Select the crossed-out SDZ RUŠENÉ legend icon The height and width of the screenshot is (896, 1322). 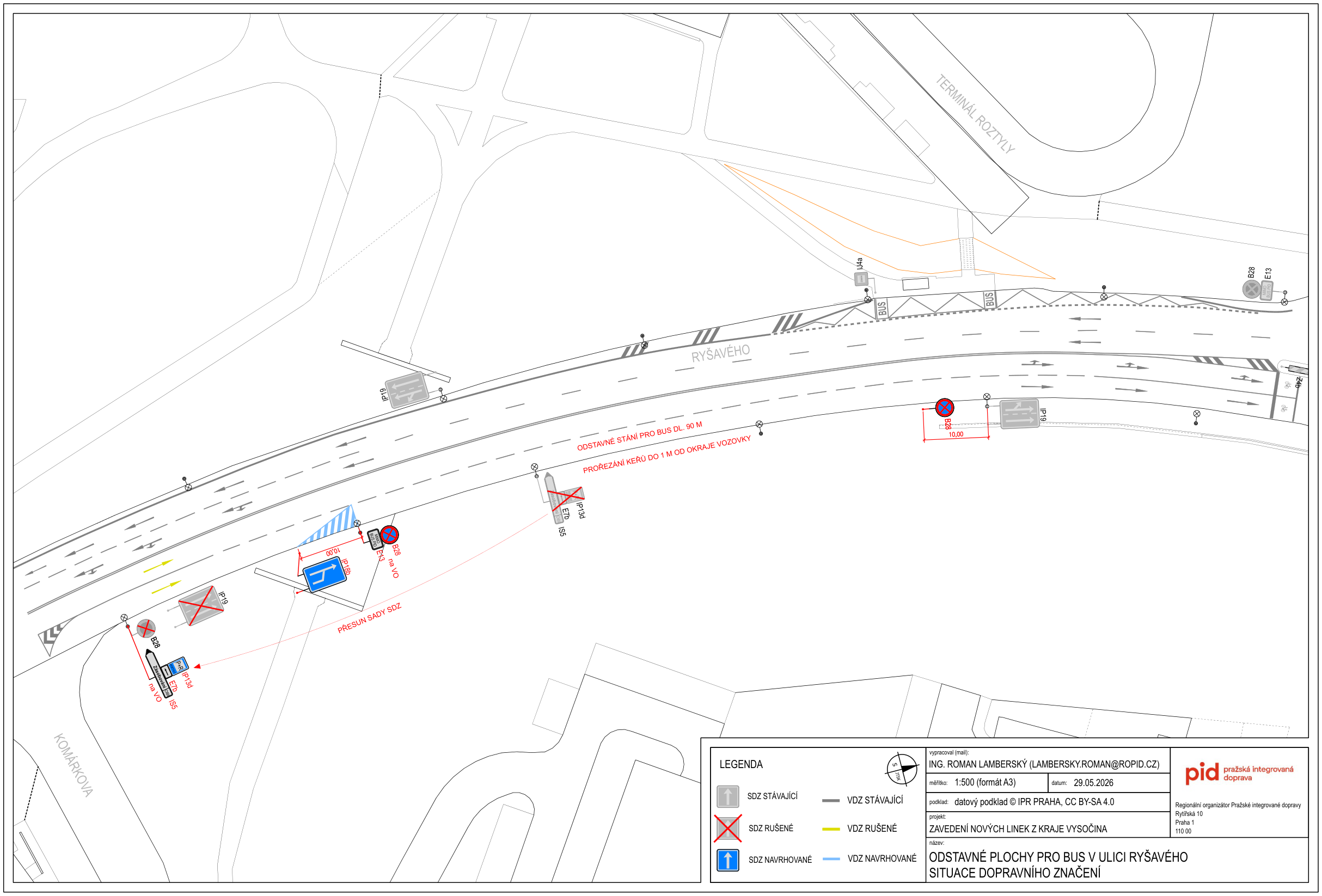(727, 828)
